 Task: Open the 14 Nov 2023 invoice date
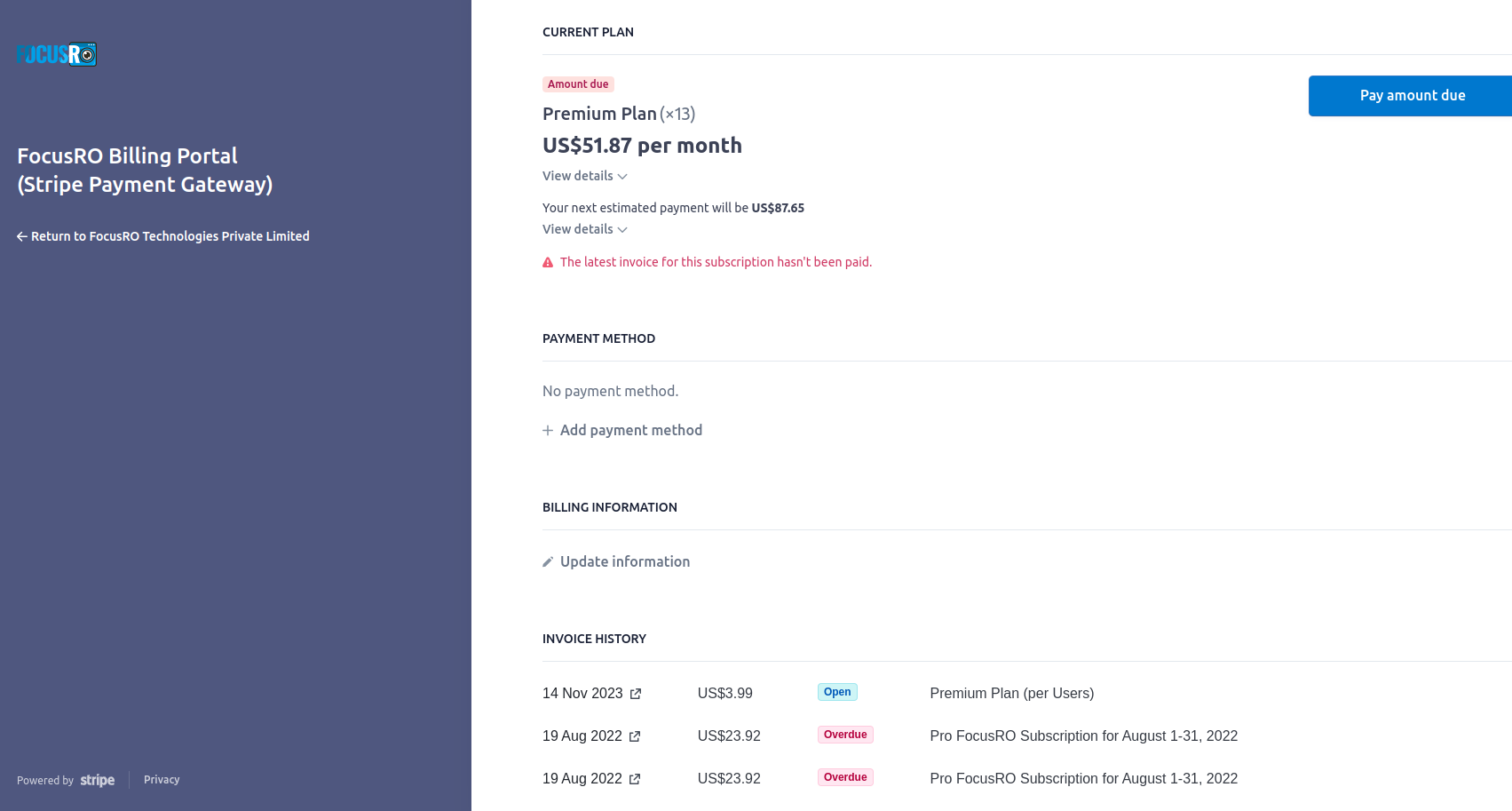coord(582,694)
